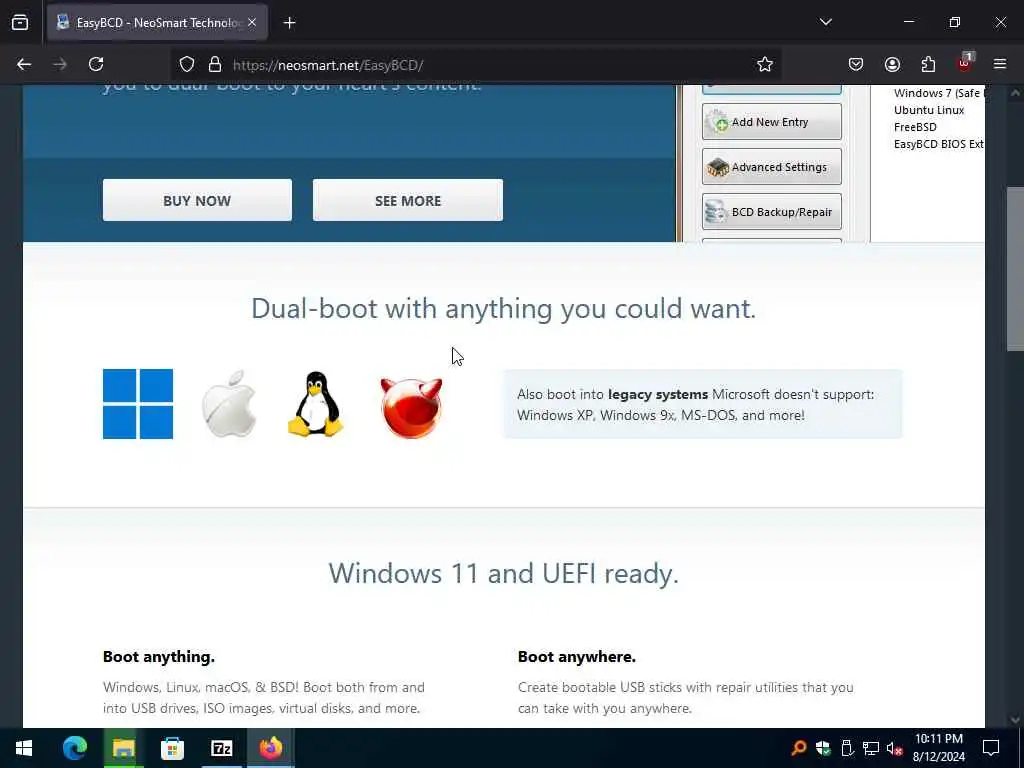Open 7-Zip from the taskbar
This screenshot has width=1024, height=768.
[x=221, y=748]
